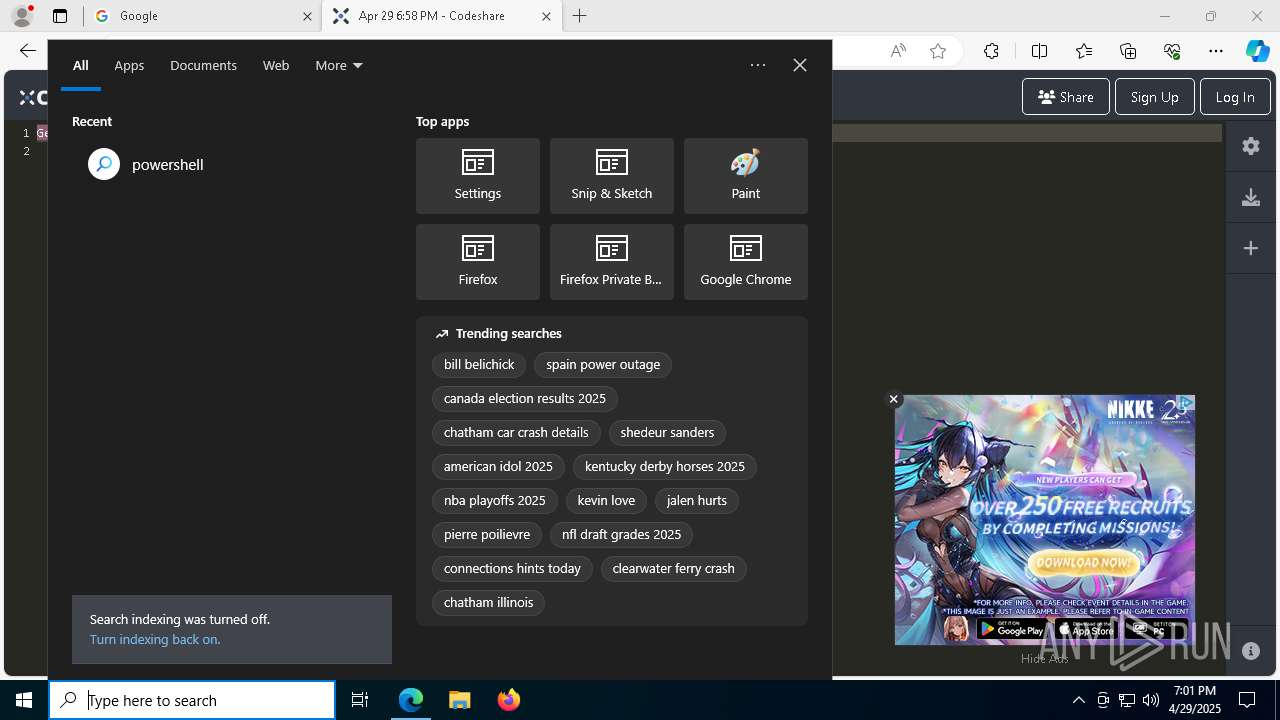Click Sign Up in Codeshare

coord(1154,97)
